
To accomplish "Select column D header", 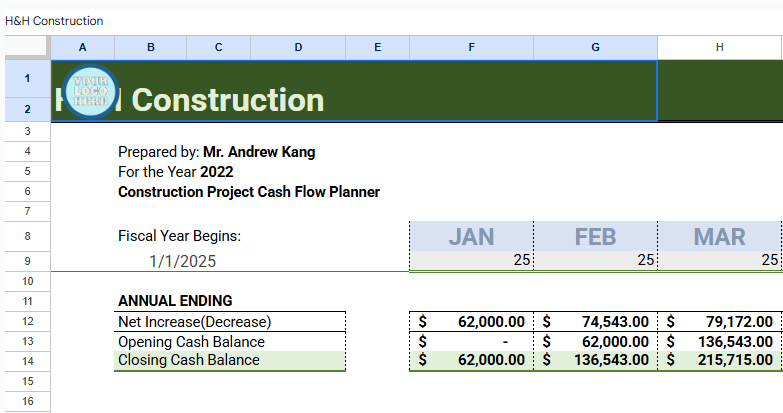I will click(298, 47).
